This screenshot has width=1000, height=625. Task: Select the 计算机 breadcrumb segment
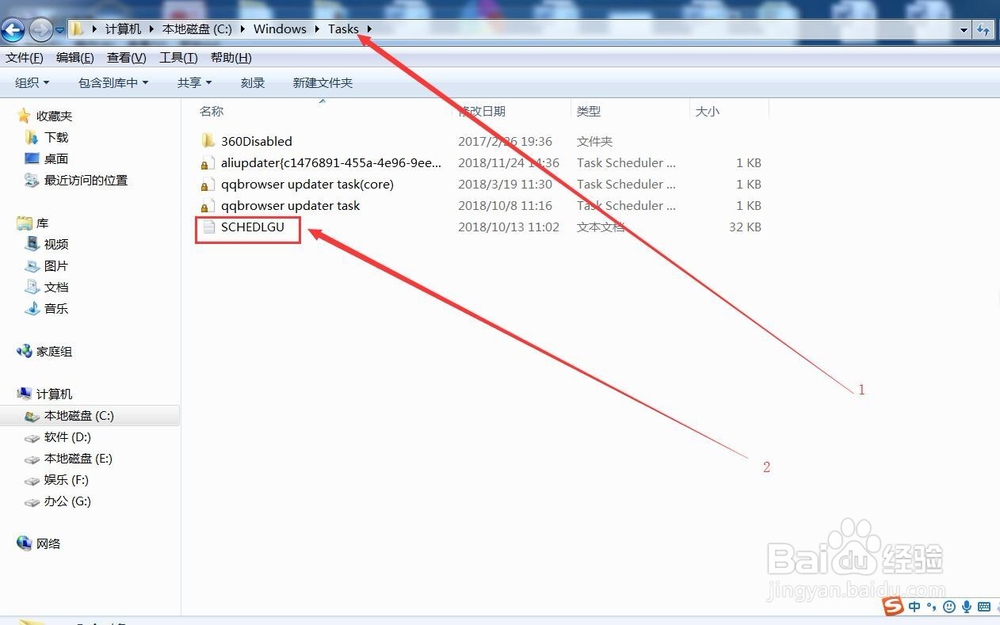click(123, 29)
